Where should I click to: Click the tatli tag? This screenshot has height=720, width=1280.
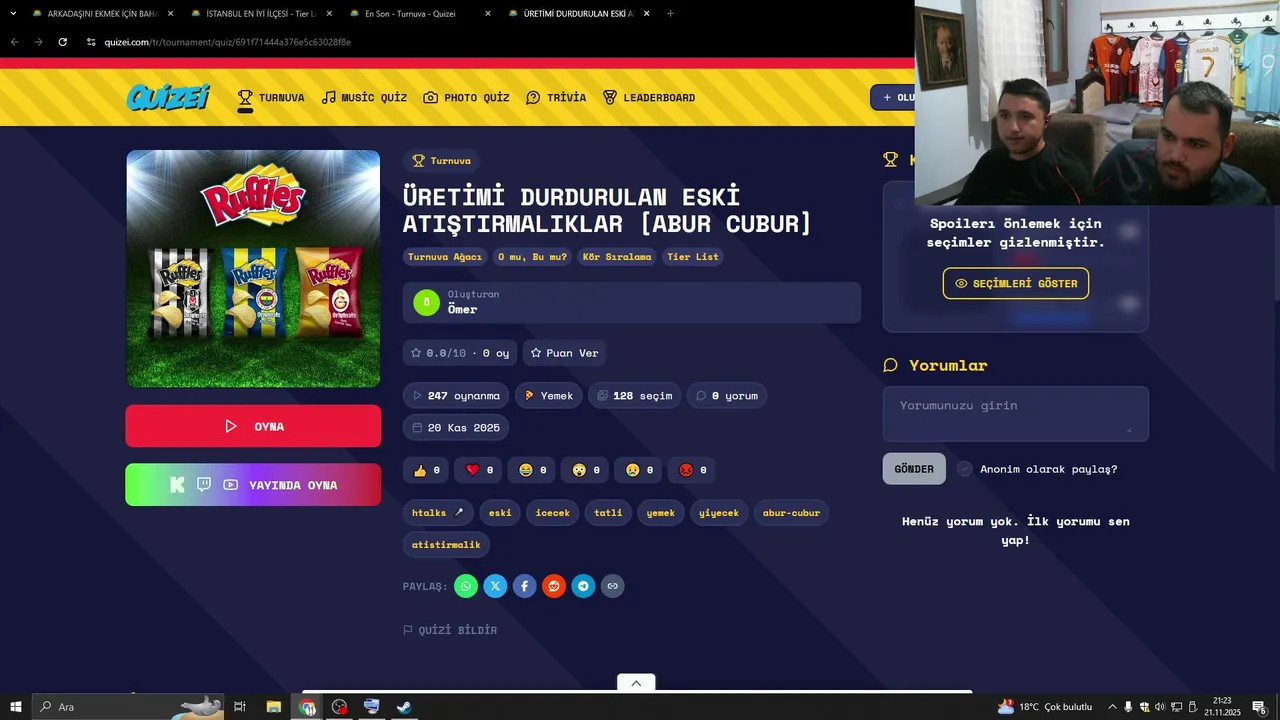pyautogui.click(x=608, y=513)
